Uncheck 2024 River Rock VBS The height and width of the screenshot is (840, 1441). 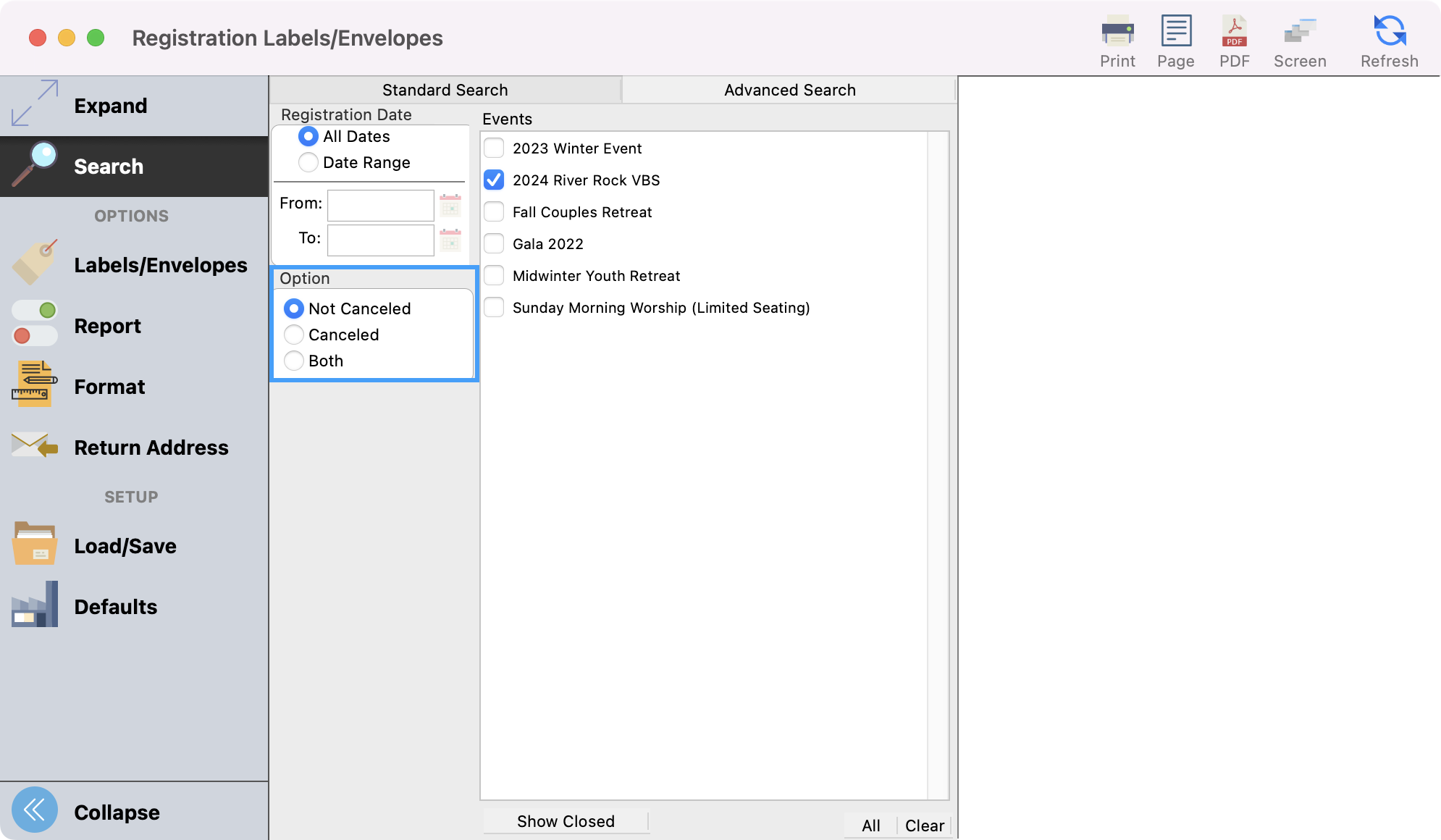(x=494, y=180)
